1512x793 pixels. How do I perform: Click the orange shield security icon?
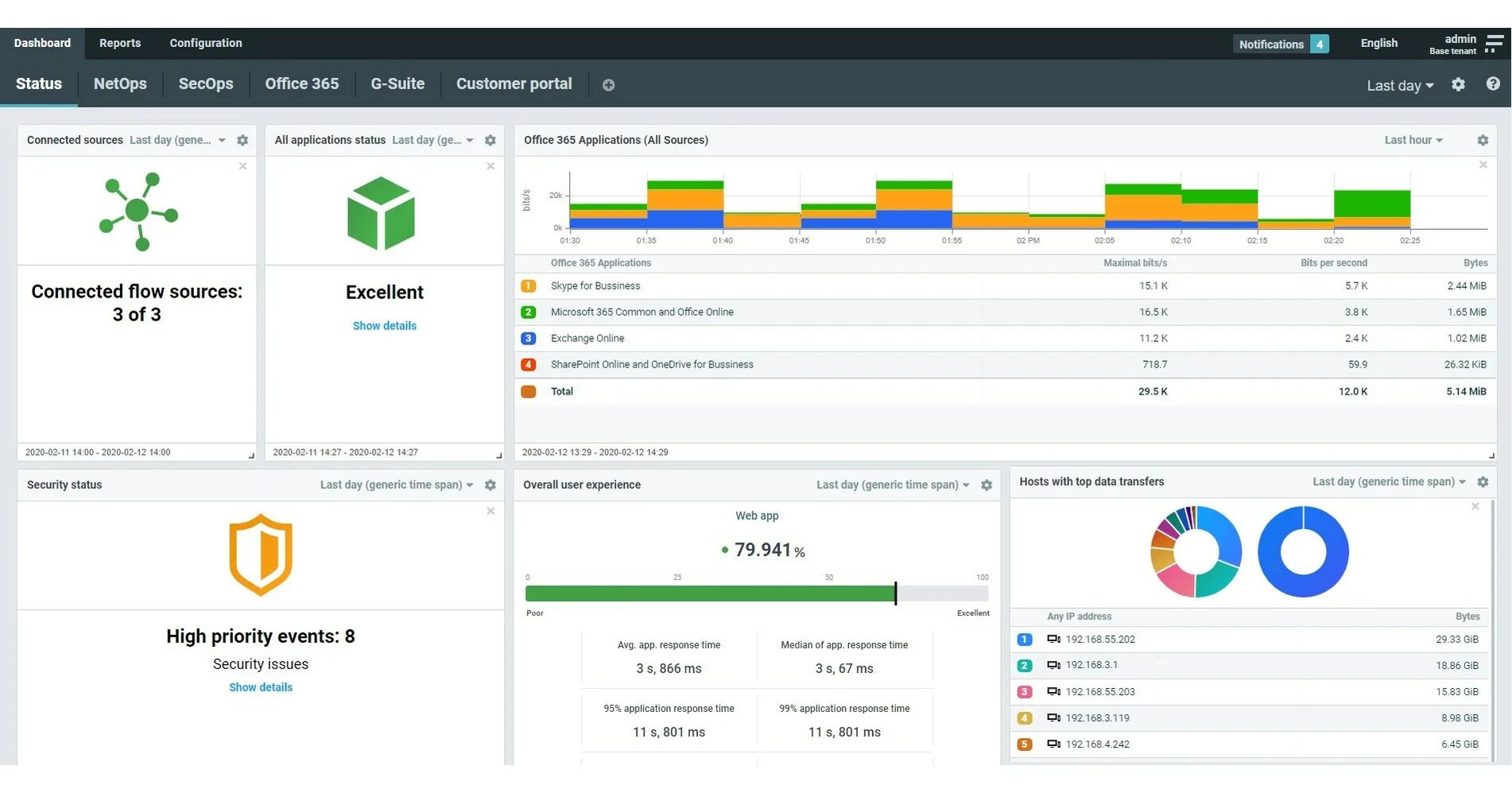[261, 555]
